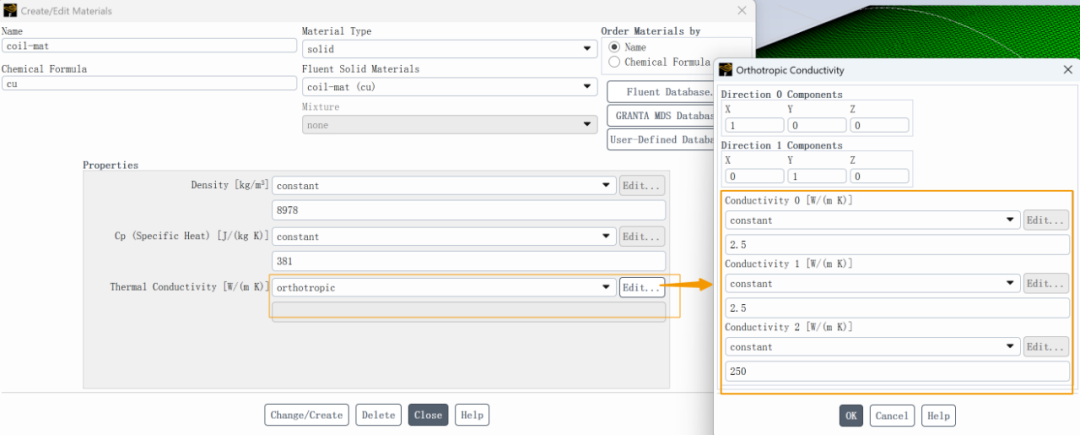Screen dimensions: 1080x435
Task: Click the Orthotropic Conductivity dialog icon
Action: [725, 70]
